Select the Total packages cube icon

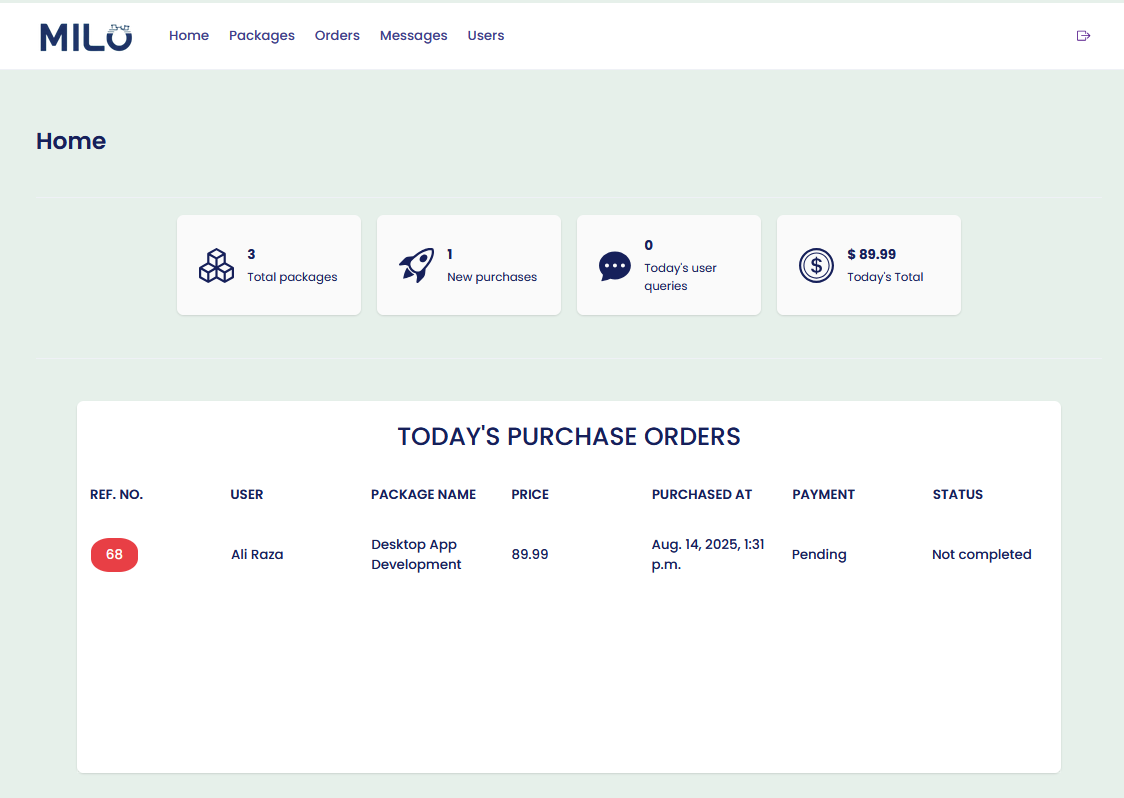click(216, 265)
